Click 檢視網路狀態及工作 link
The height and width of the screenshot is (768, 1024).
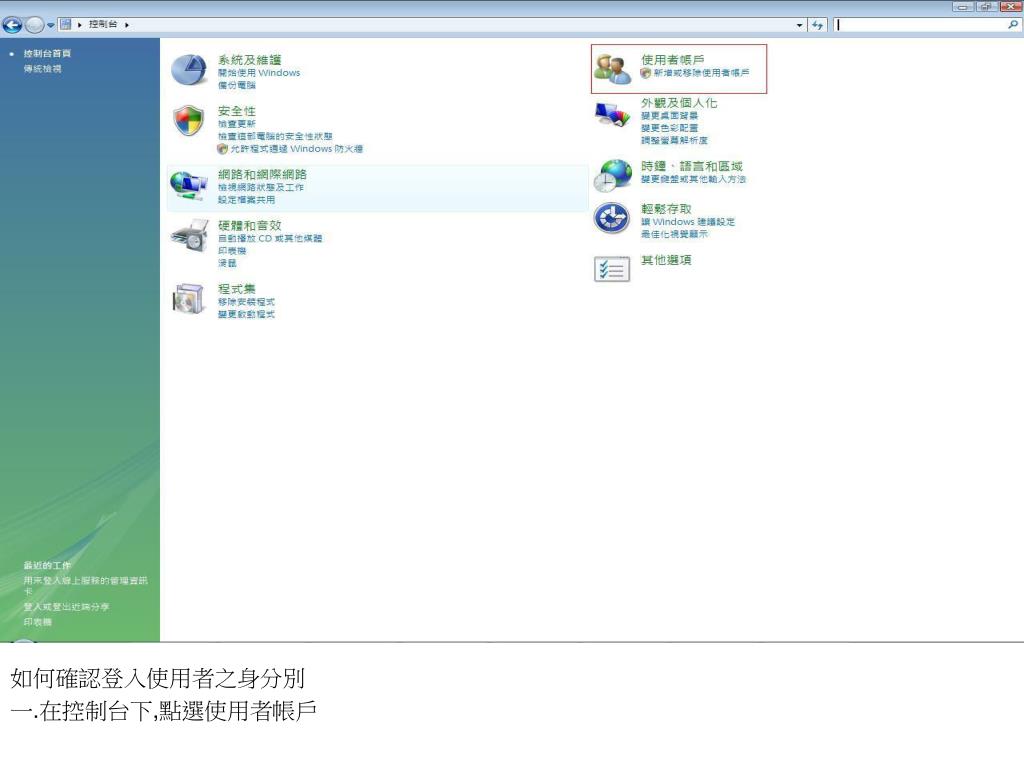pos(261,187)
